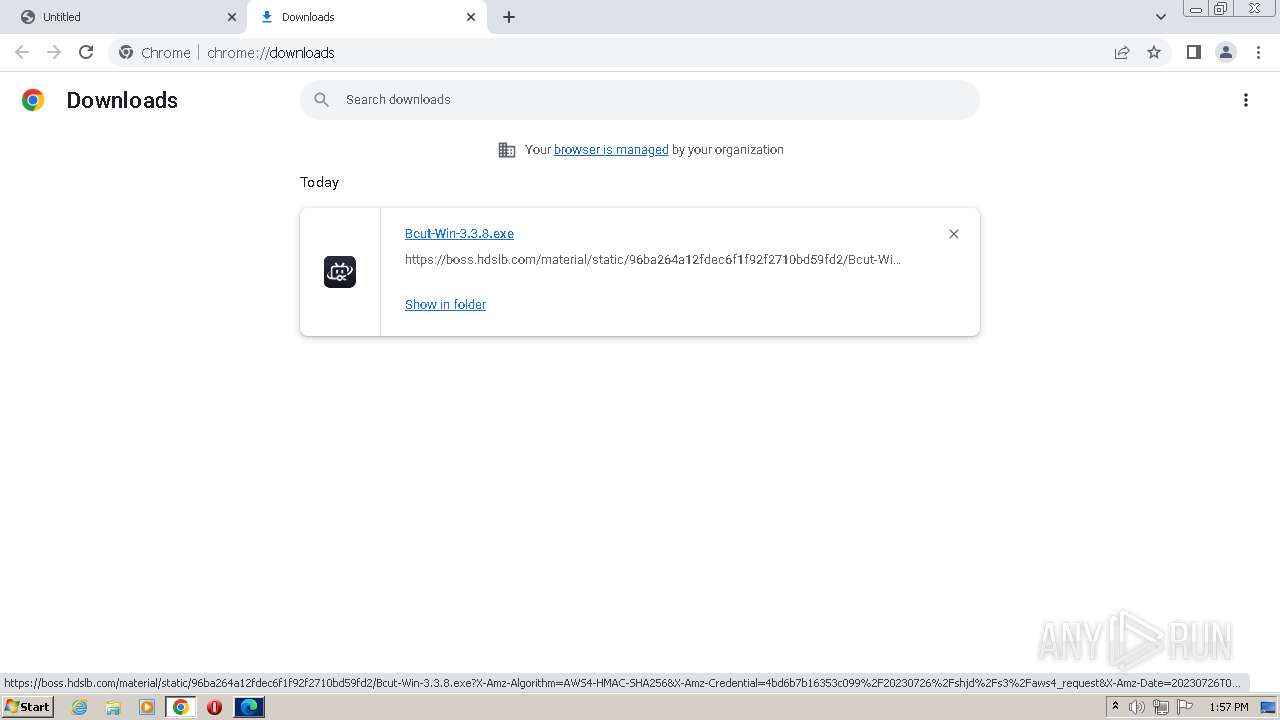The image size is (1280, 720).
Task: Select the Downloads tab
Action: click(366, 17)
